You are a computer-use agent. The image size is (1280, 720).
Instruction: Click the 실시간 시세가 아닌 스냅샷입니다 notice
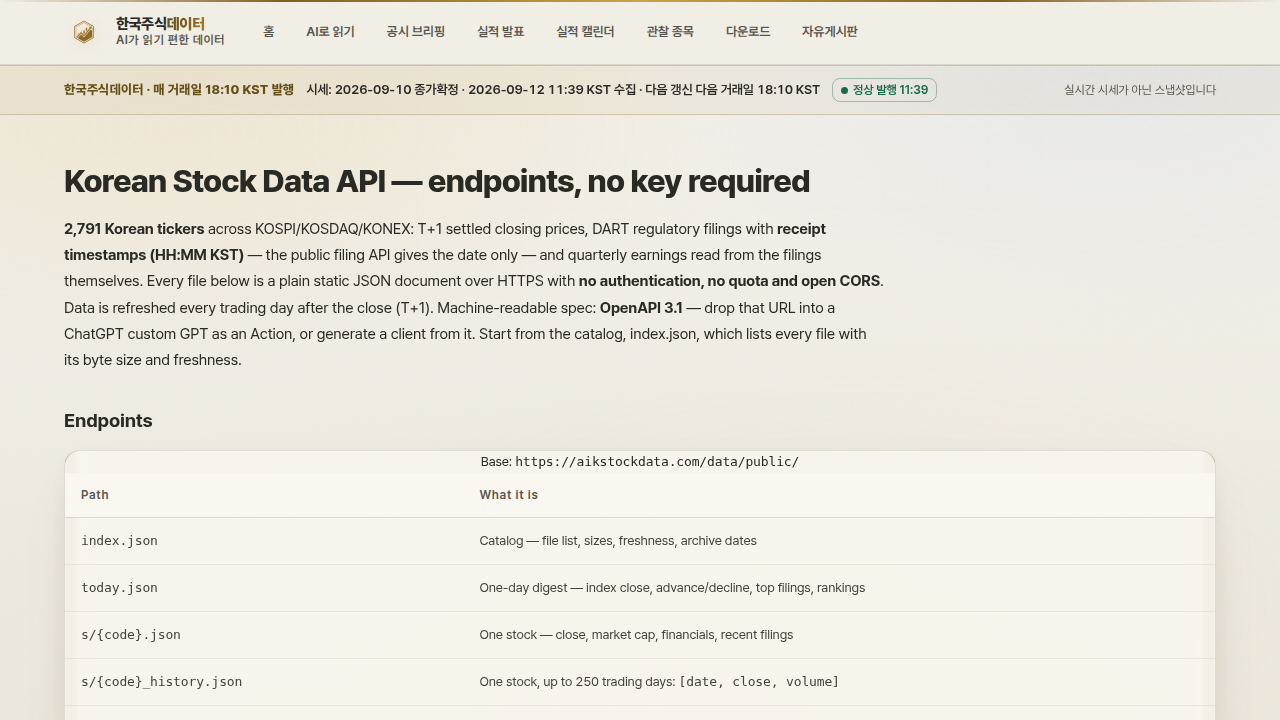click(x=1140, y=90)
